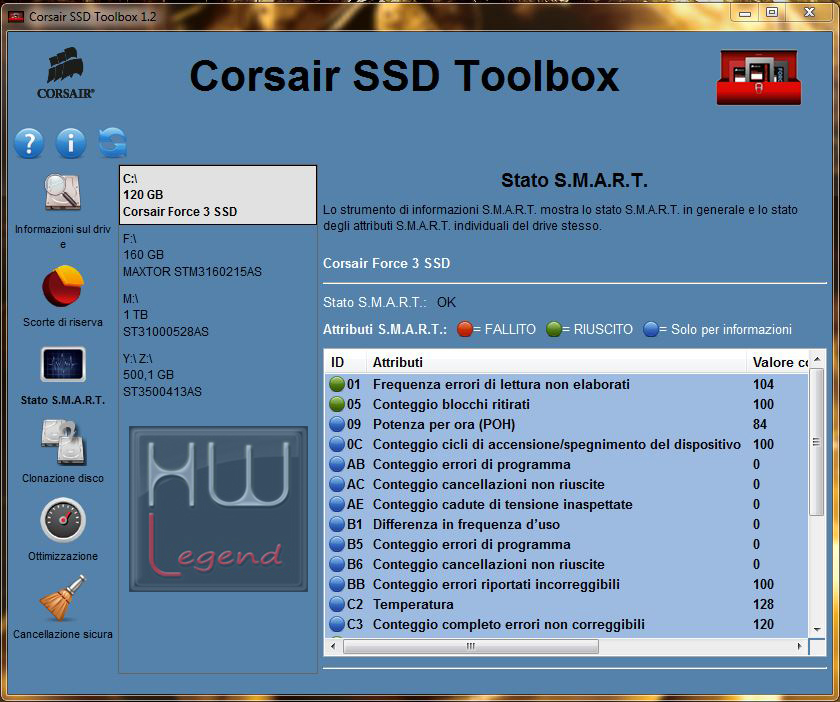Open the Help question mark icon
The width and height of the screenshot is (840, 702).
(x=29, y=143)
